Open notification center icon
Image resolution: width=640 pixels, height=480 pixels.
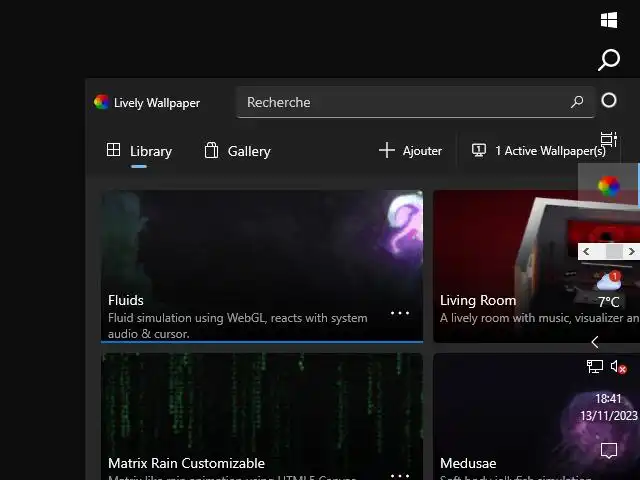[609, 451]
